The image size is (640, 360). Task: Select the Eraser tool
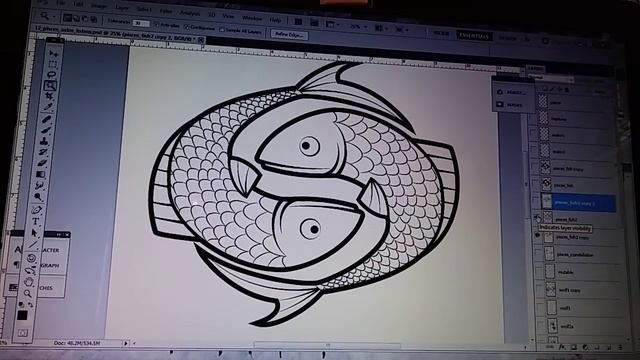[x=42, y=163]
